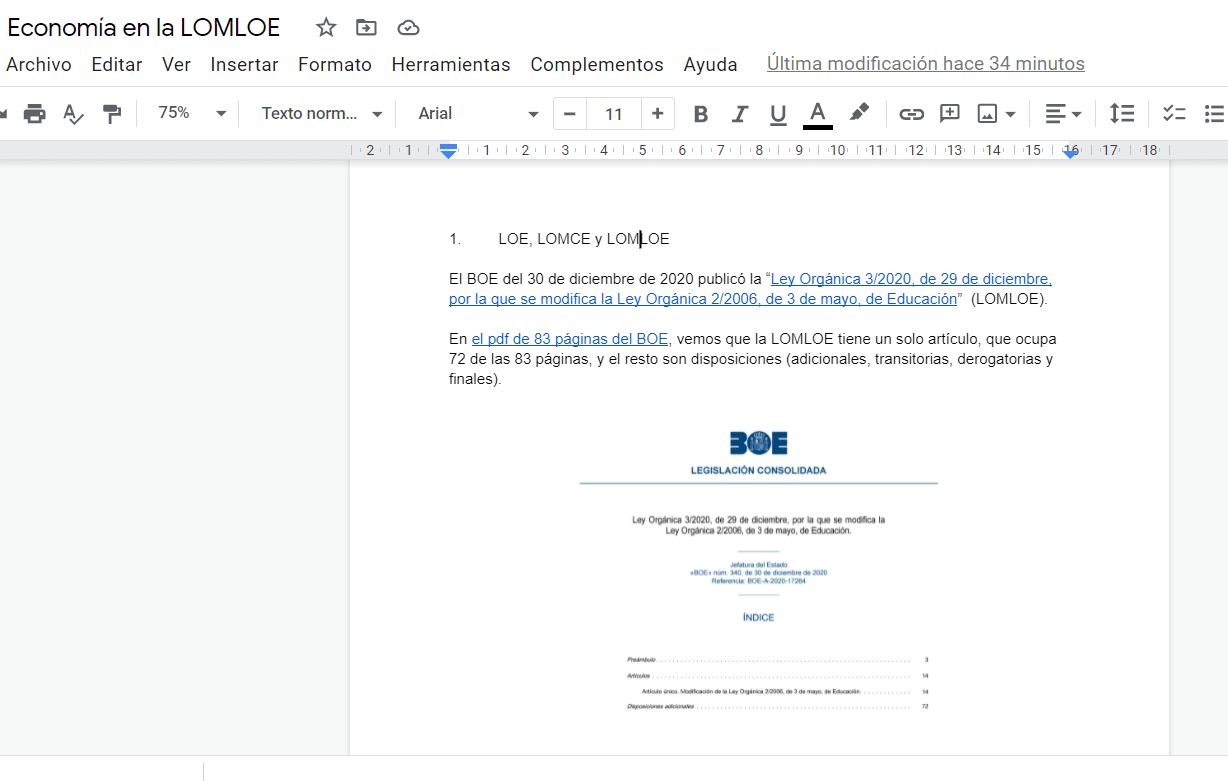This screenshot has width=1228, height=781.
Task: Open the Ley Orgánica 3/2020 hyperlink
Action: pos(910,279)
